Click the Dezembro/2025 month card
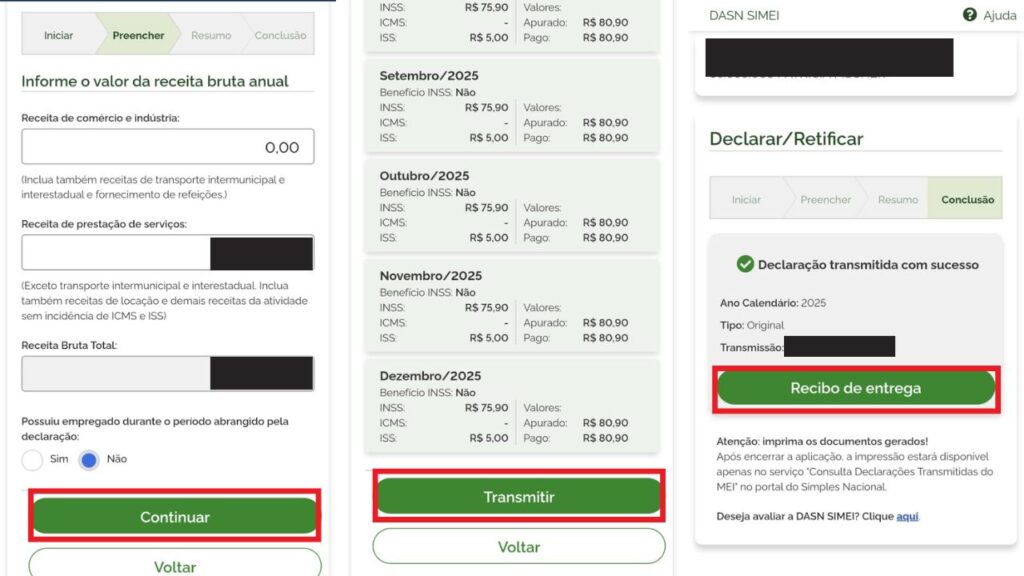1024x576 pixels. [x=518, y=403]
